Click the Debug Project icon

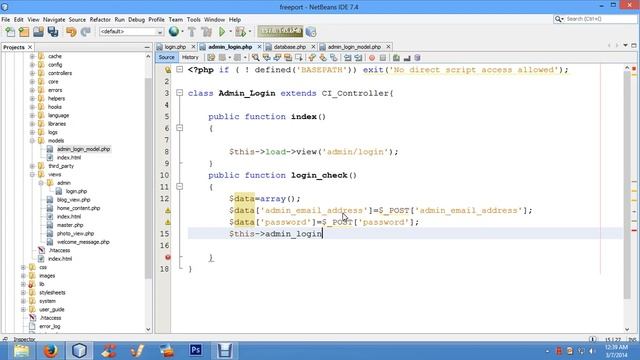[x=240, y=32]
